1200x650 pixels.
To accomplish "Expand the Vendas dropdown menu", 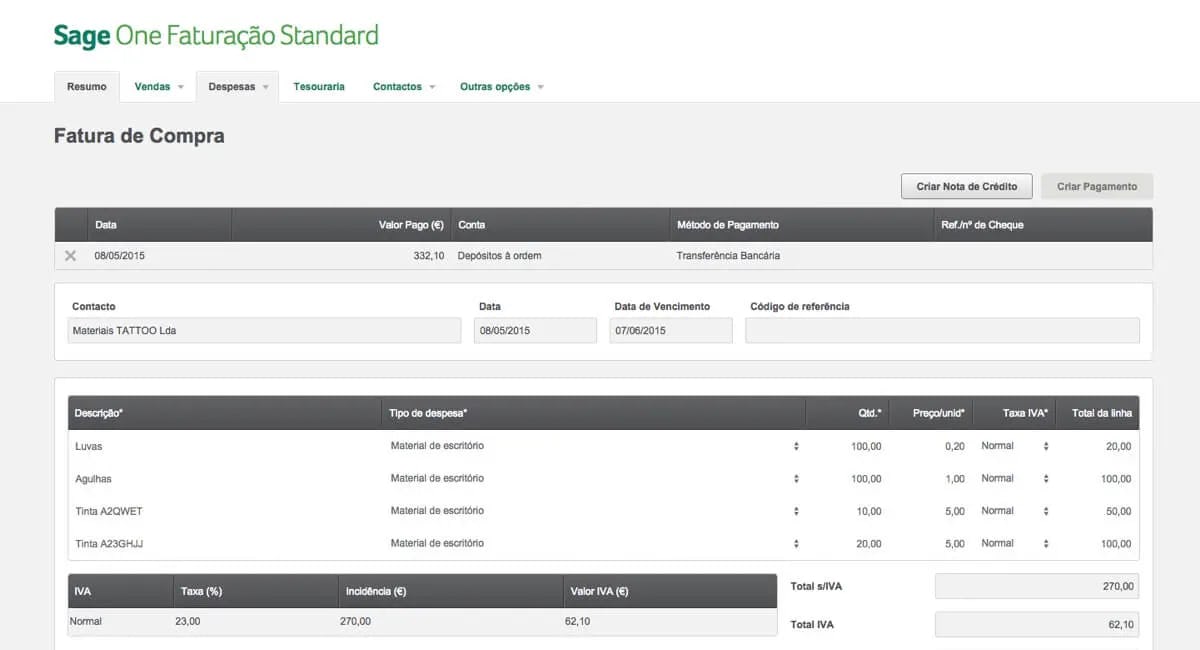I will [x=157, y=87].
